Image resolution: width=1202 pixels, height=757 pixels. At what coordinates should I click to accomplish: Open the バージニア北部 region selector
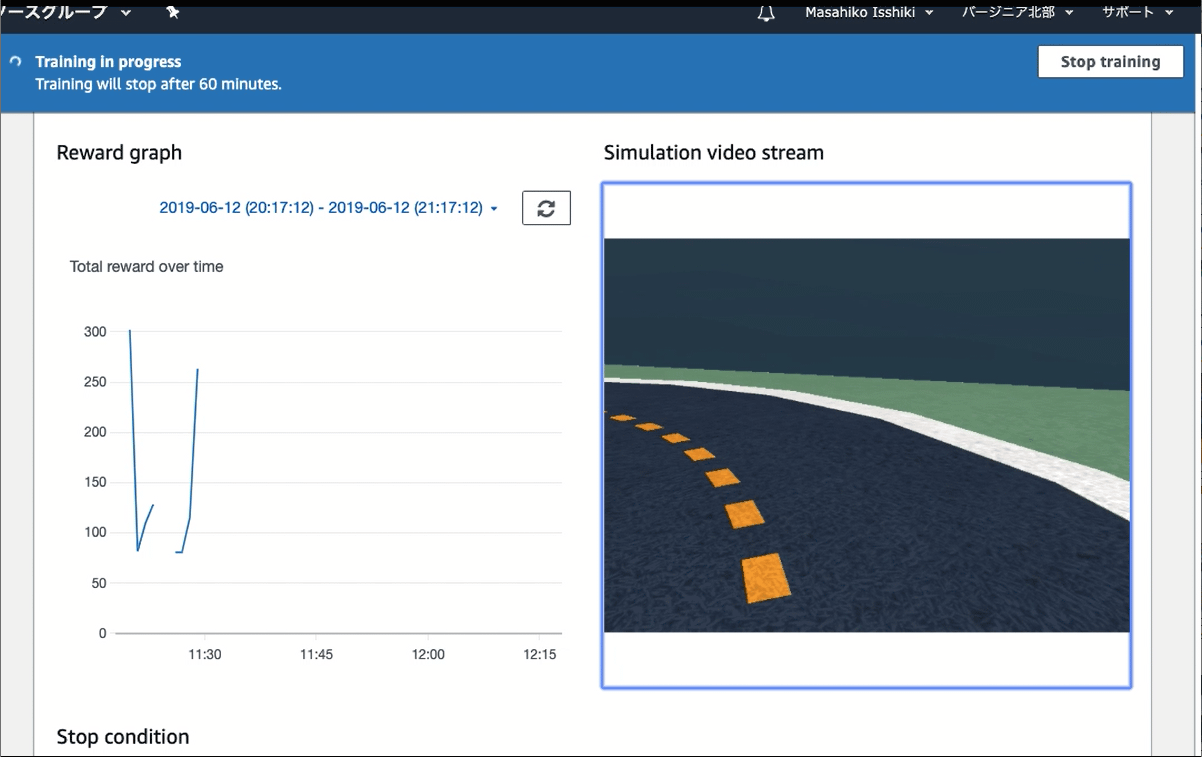click(1007, 13)
